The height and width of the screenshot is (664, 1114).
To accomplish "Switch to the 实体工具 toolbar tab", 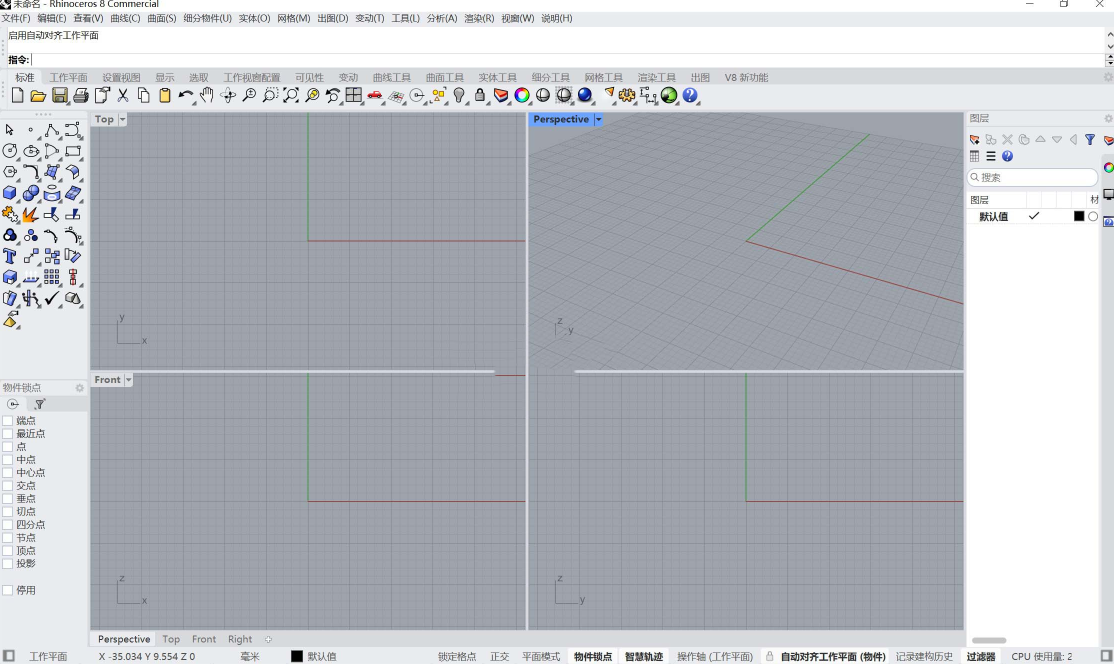I will coord(497,78).
